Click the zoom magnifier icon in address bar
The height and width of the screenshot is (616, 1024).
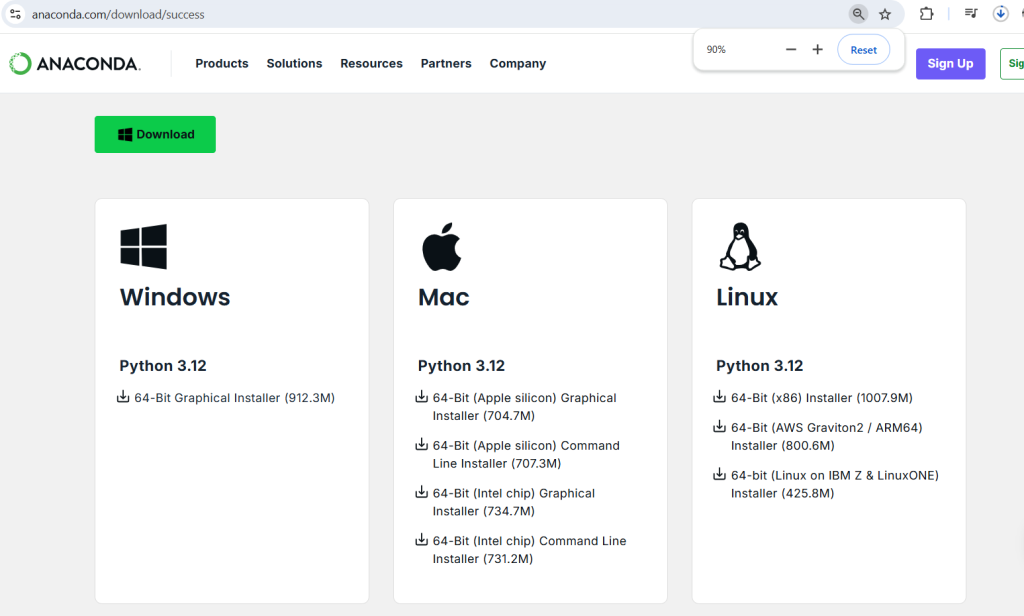[x=858, y=14]
